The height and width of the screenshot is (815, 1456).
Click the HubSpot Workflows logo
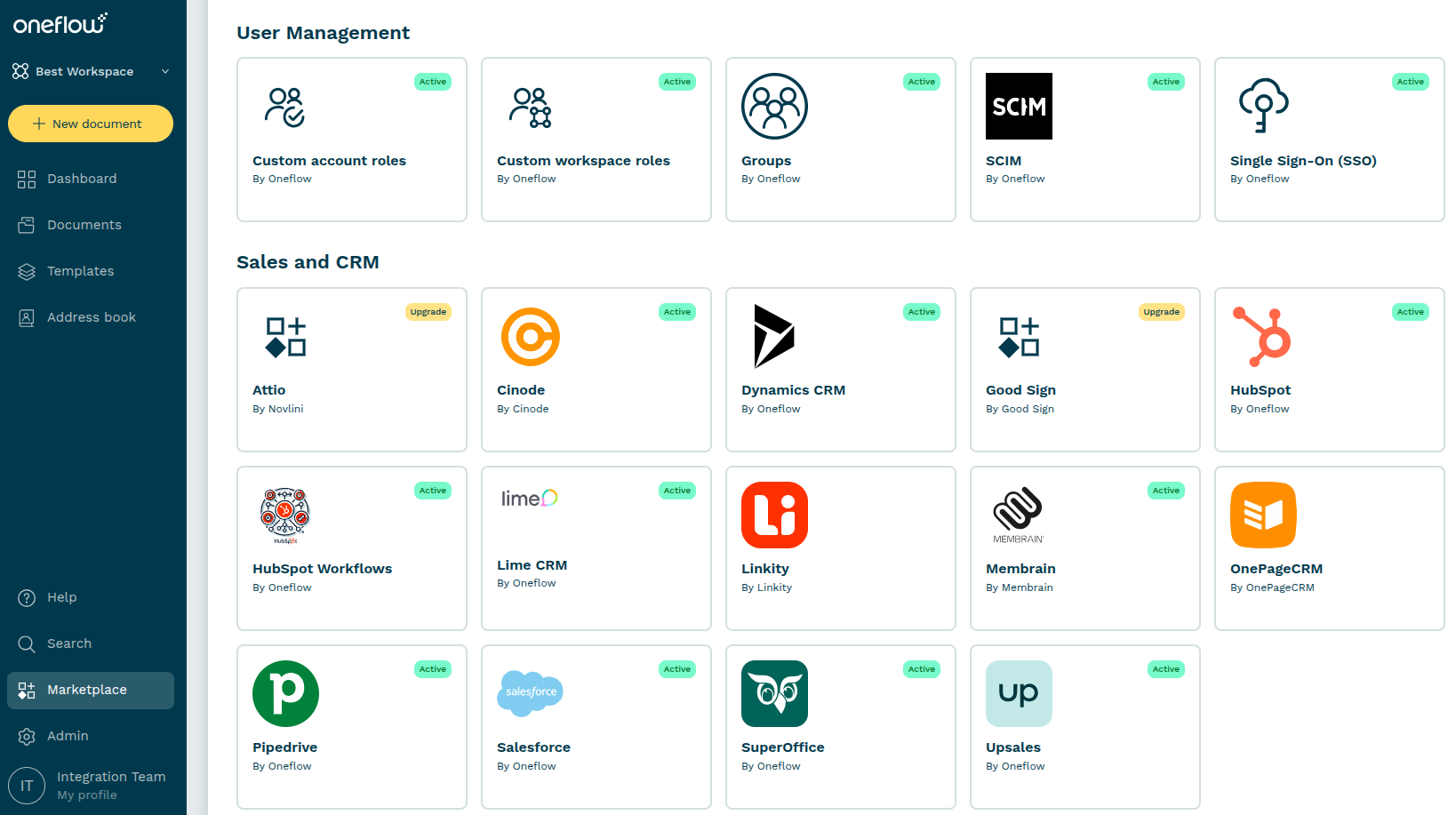(x=285, y=515)
